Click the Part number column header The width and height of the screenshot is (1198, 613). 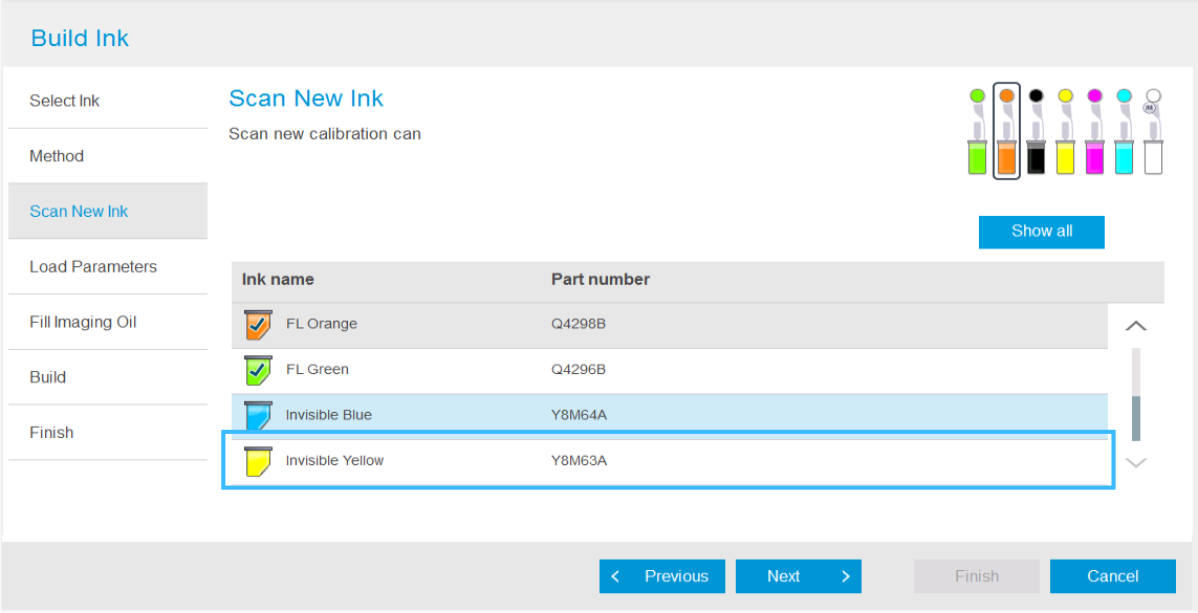point(601,280)
